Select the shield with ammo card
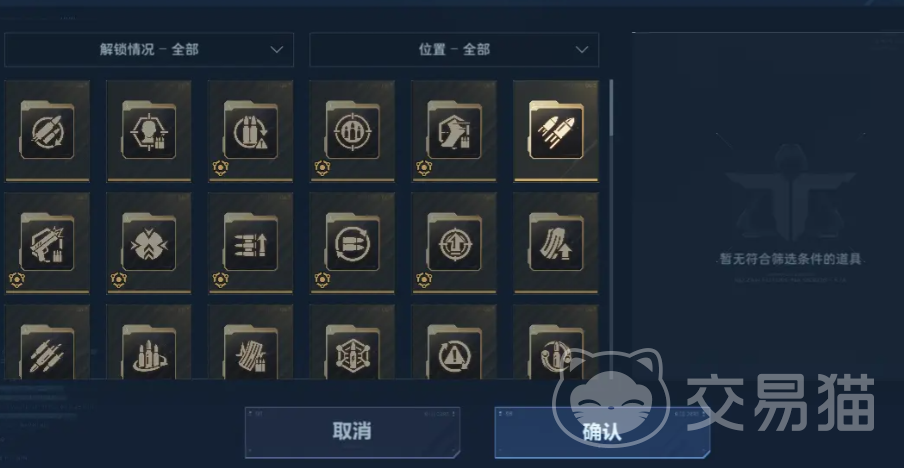 454,131
